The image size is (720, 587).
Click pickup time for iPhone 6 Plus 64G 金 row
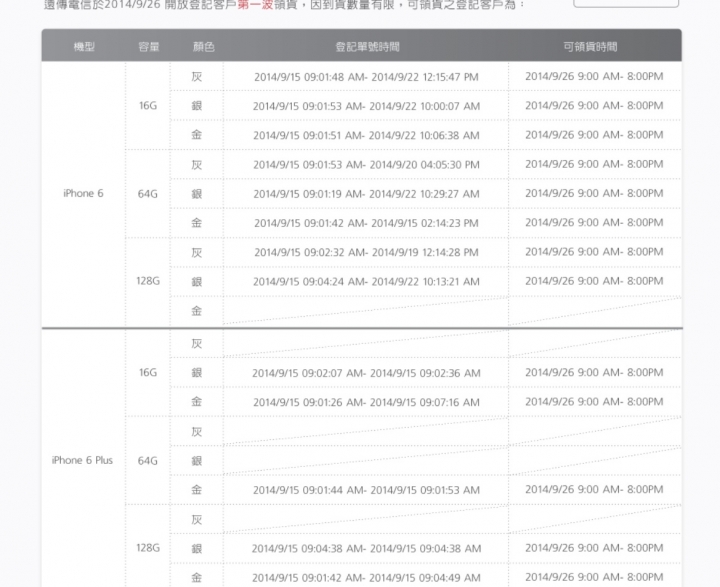coord(594,490)
